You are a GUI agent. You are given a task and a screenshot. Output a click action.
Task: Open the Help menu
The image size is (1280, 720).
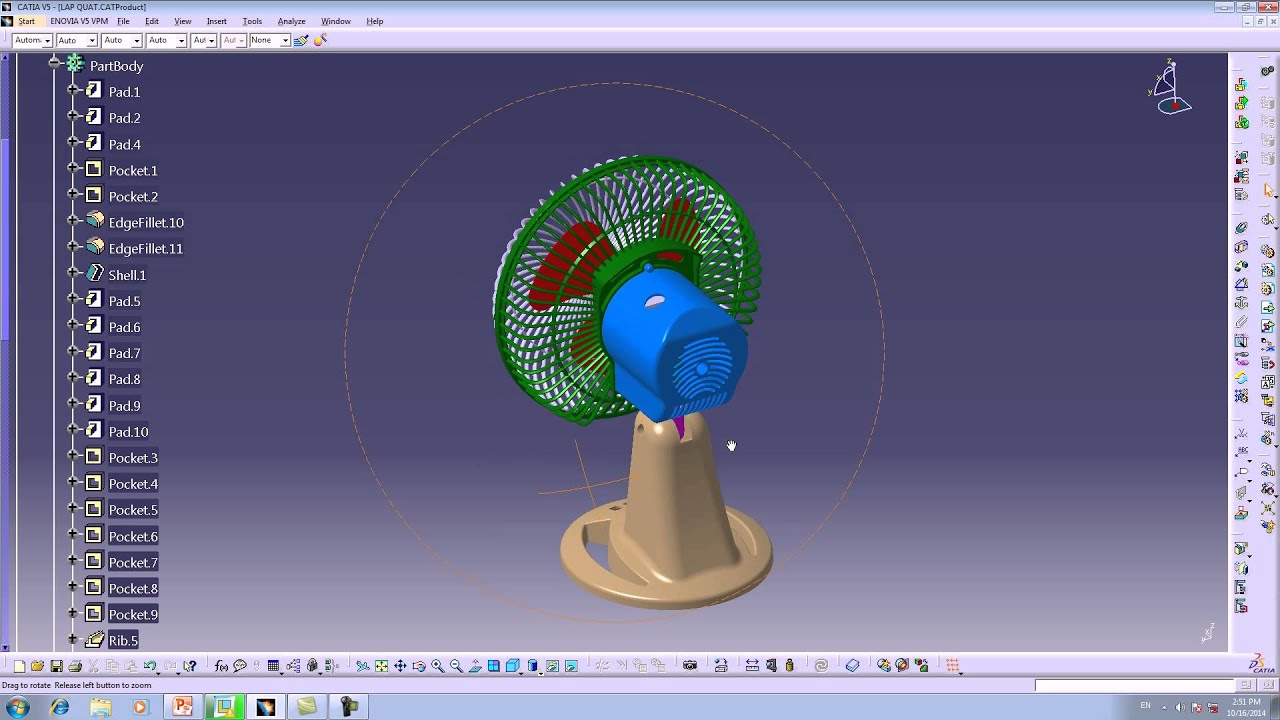click(x=375, y=21)
